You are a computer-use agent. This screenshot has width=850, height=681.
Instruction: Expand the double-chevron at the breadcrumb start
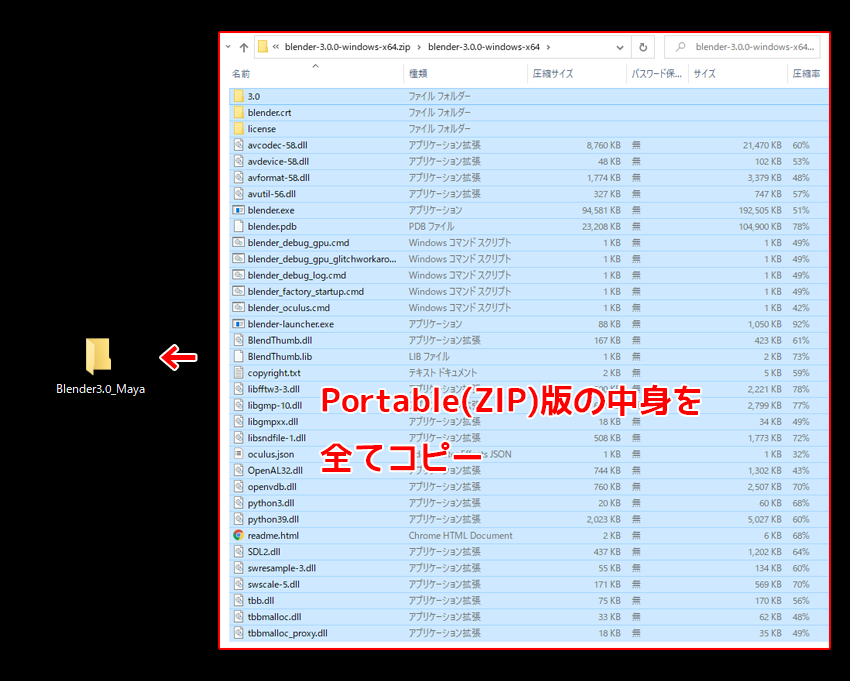pos(276,46)
